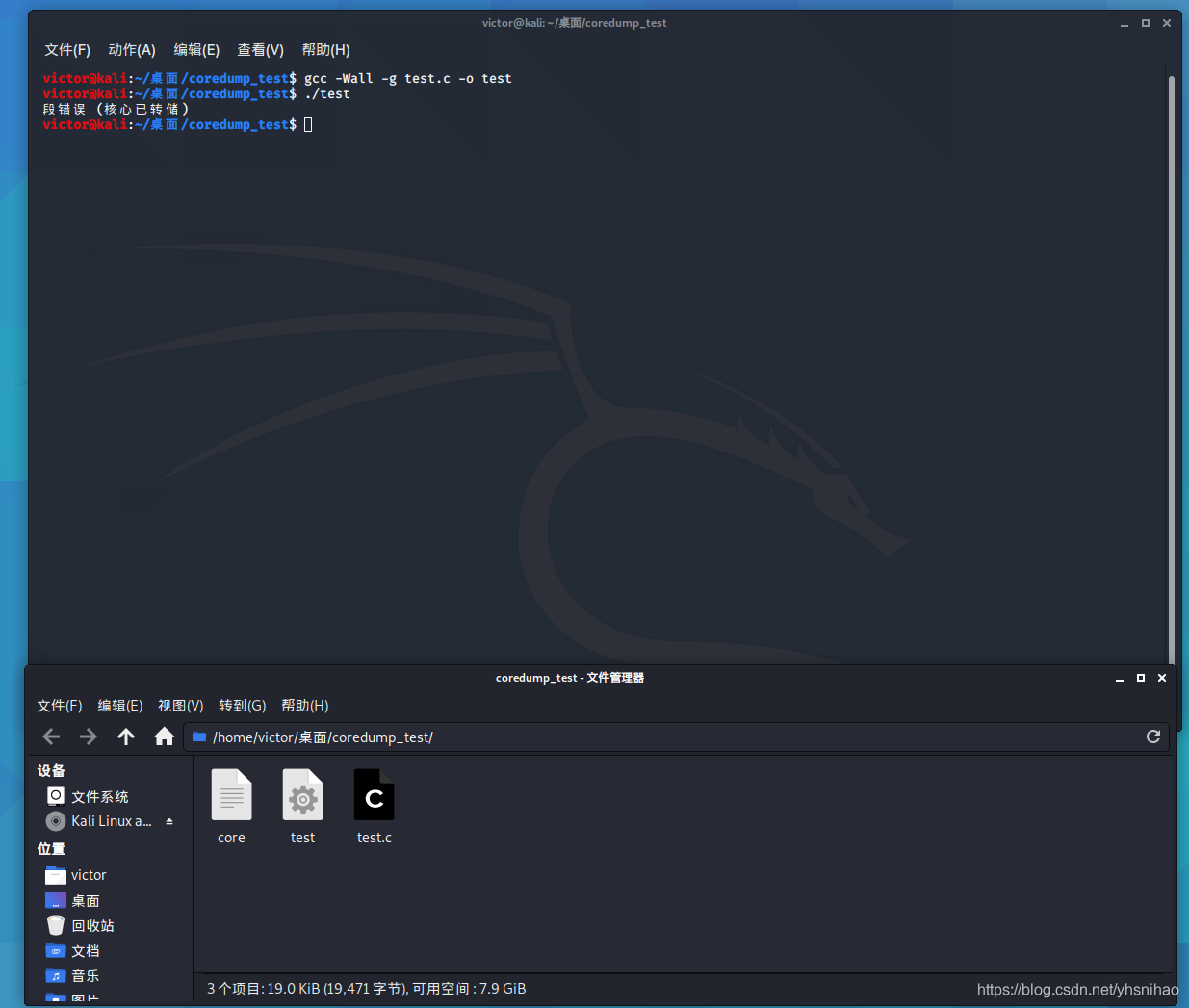This screenshot has height=1008, width=1189.
Task: Maximize the terminal window
Action: [x=1146, y=23]
